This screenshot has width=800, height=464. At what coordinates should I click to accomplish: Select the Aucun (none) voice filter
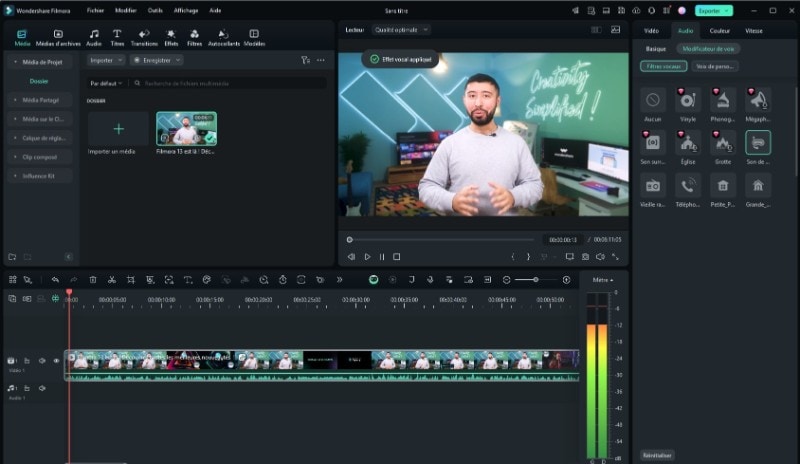point(653,100)
